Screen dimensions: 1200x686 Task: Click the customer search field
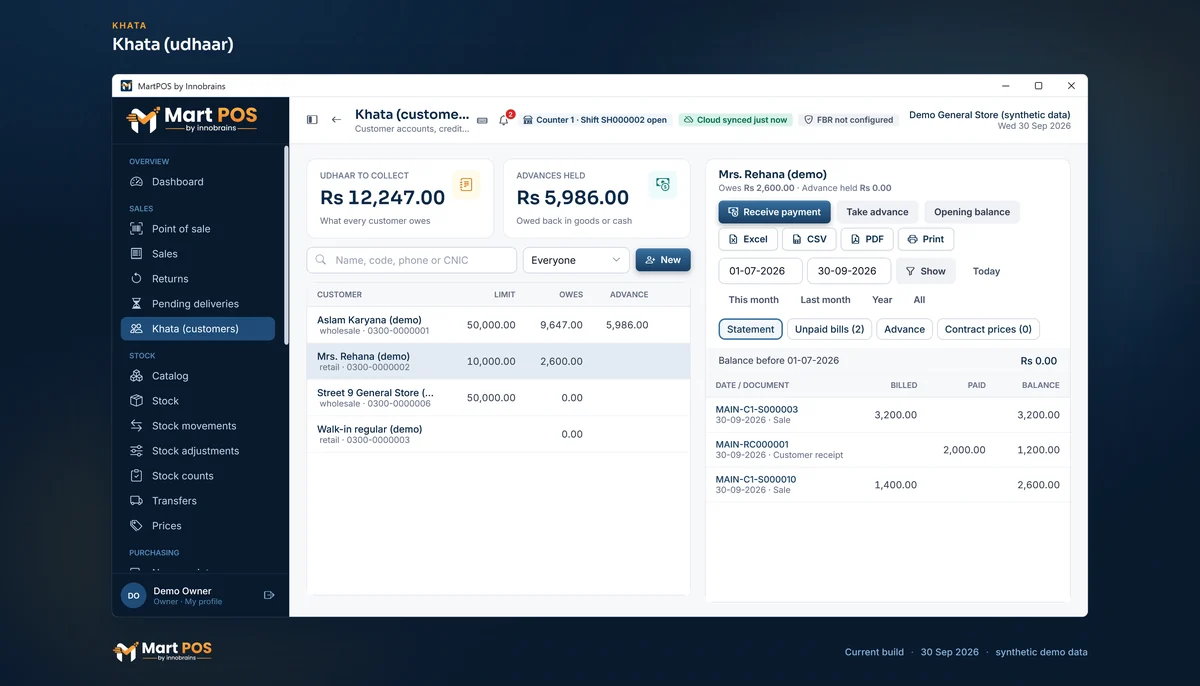pyautogui.click(x=412, y=260)
